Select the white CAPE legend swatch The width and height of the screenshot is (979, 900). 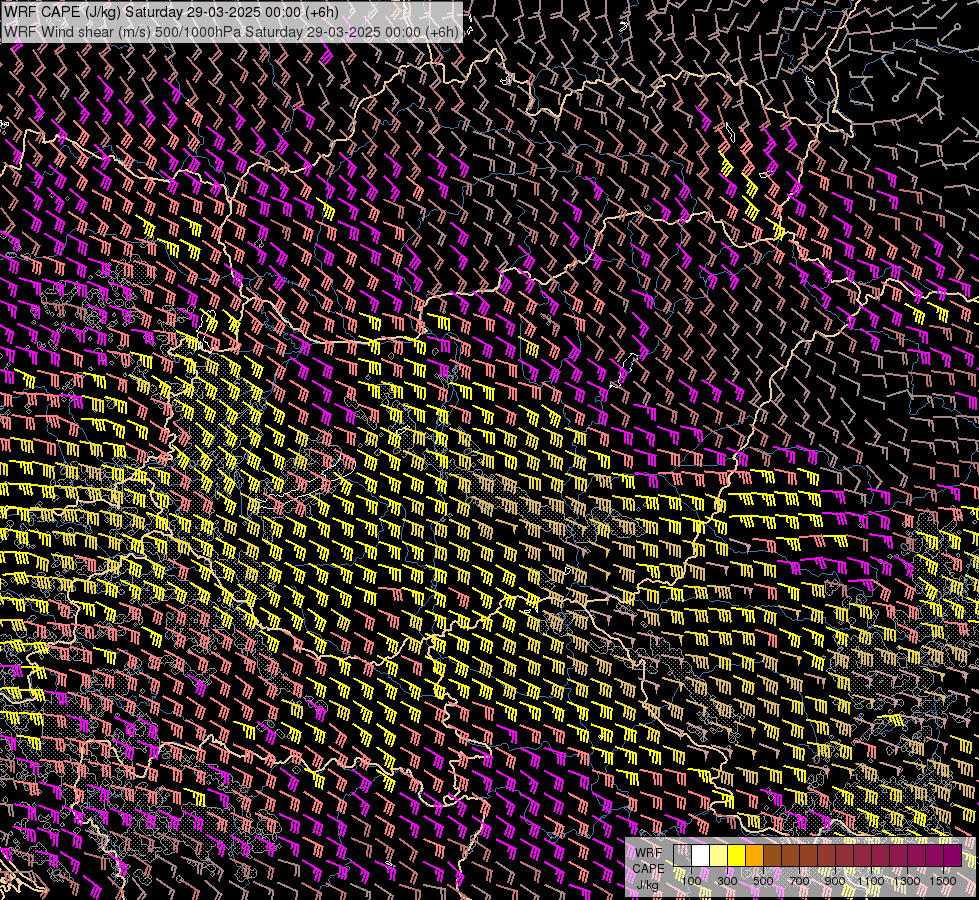tap(701, 855)
